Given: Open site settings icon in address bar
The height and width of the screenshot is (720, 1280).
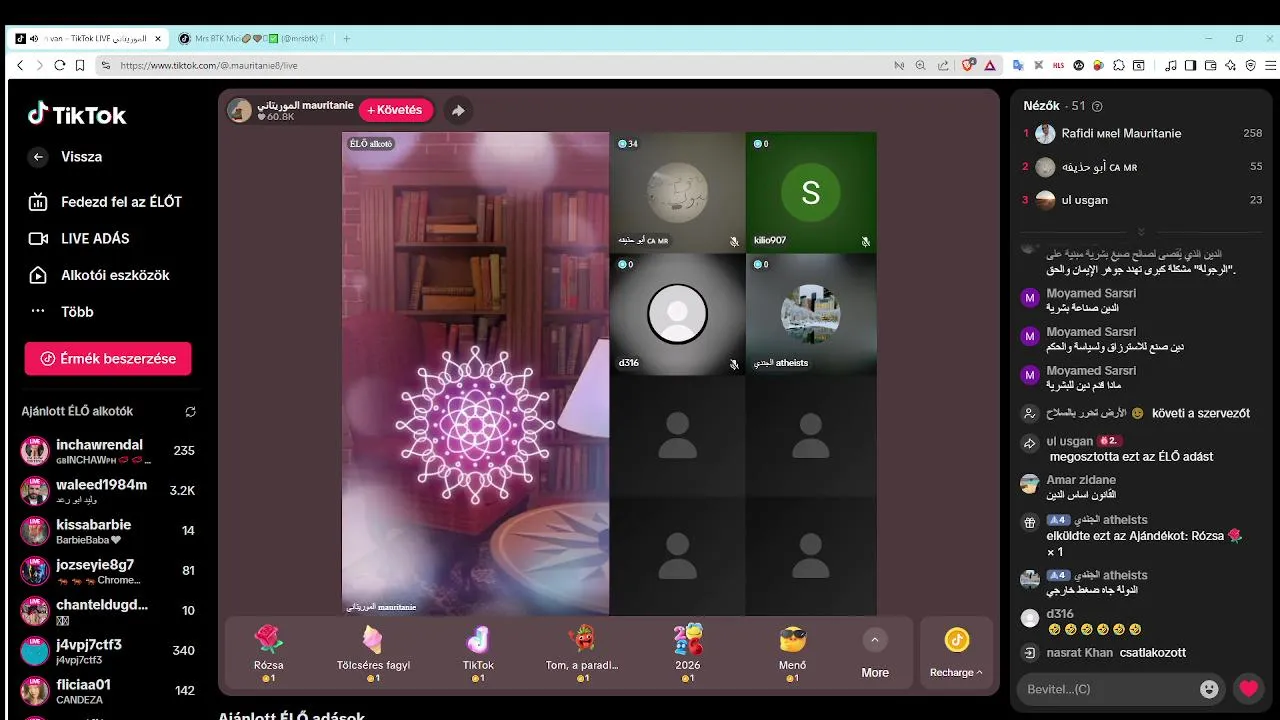Looking at the screenshot, I should (x=105, y=65).
